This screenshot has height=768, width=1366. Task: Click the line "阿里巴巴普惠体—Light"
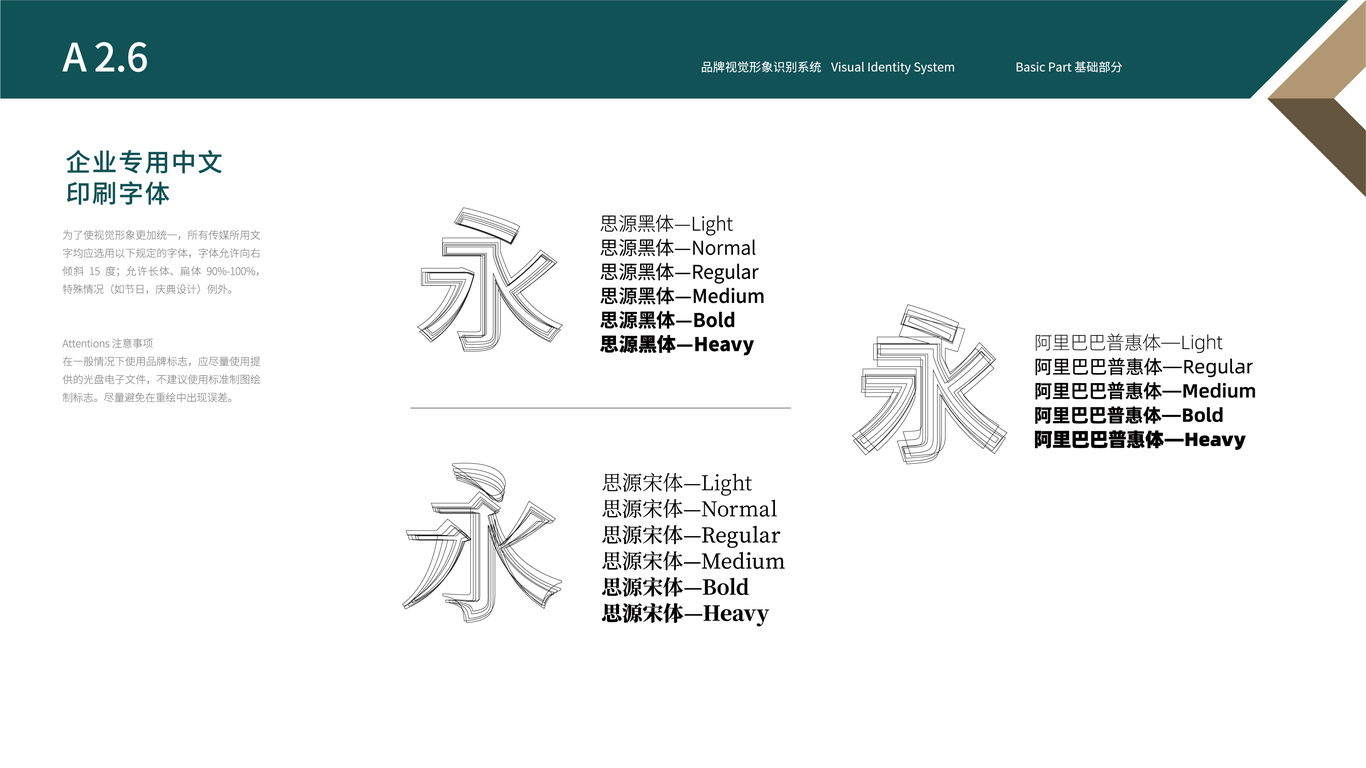(1129, 343)
